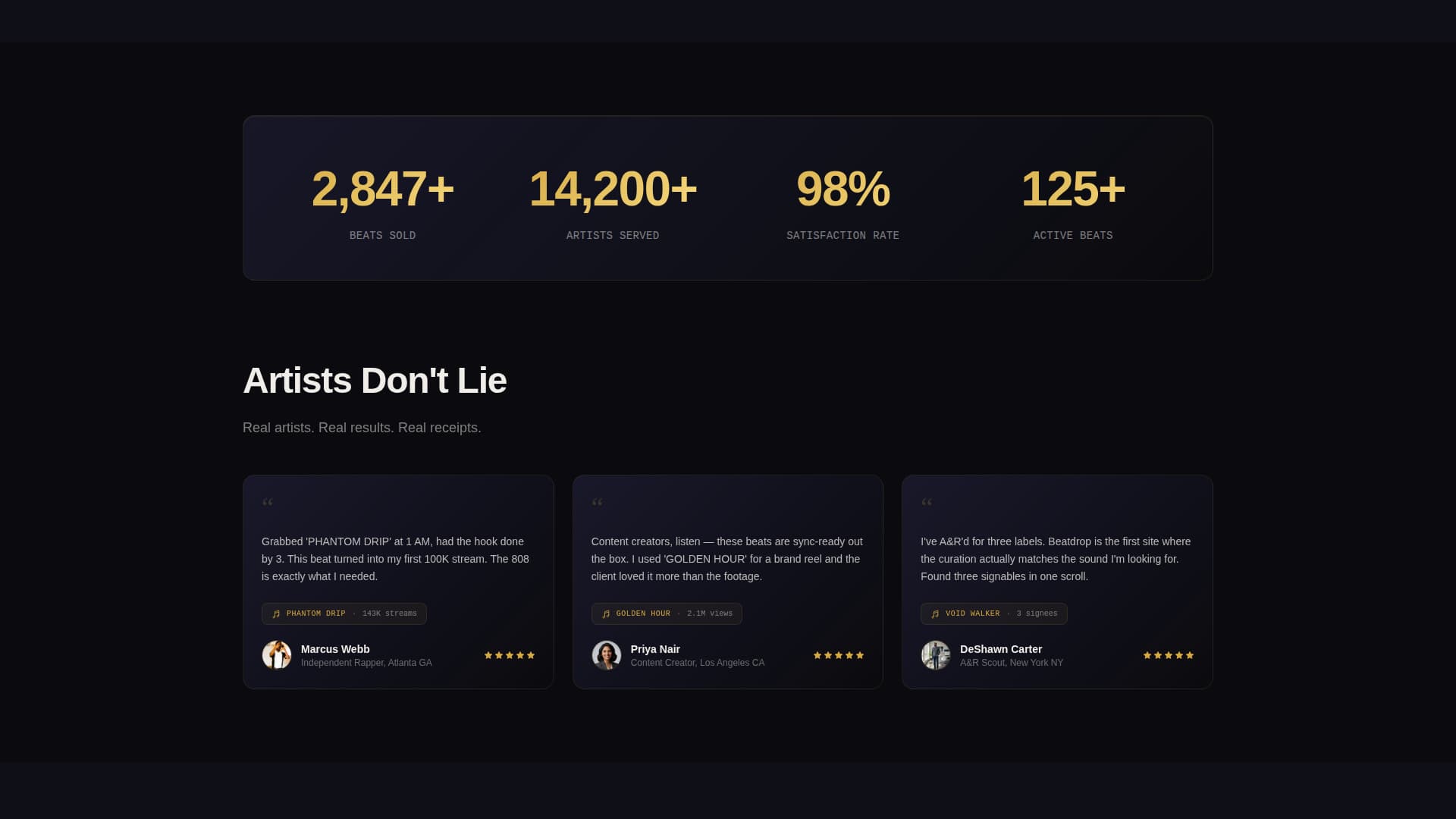
Task: Click the quote mark in Marcus Webb's testimonial
Action: click(x=268, y=503)
